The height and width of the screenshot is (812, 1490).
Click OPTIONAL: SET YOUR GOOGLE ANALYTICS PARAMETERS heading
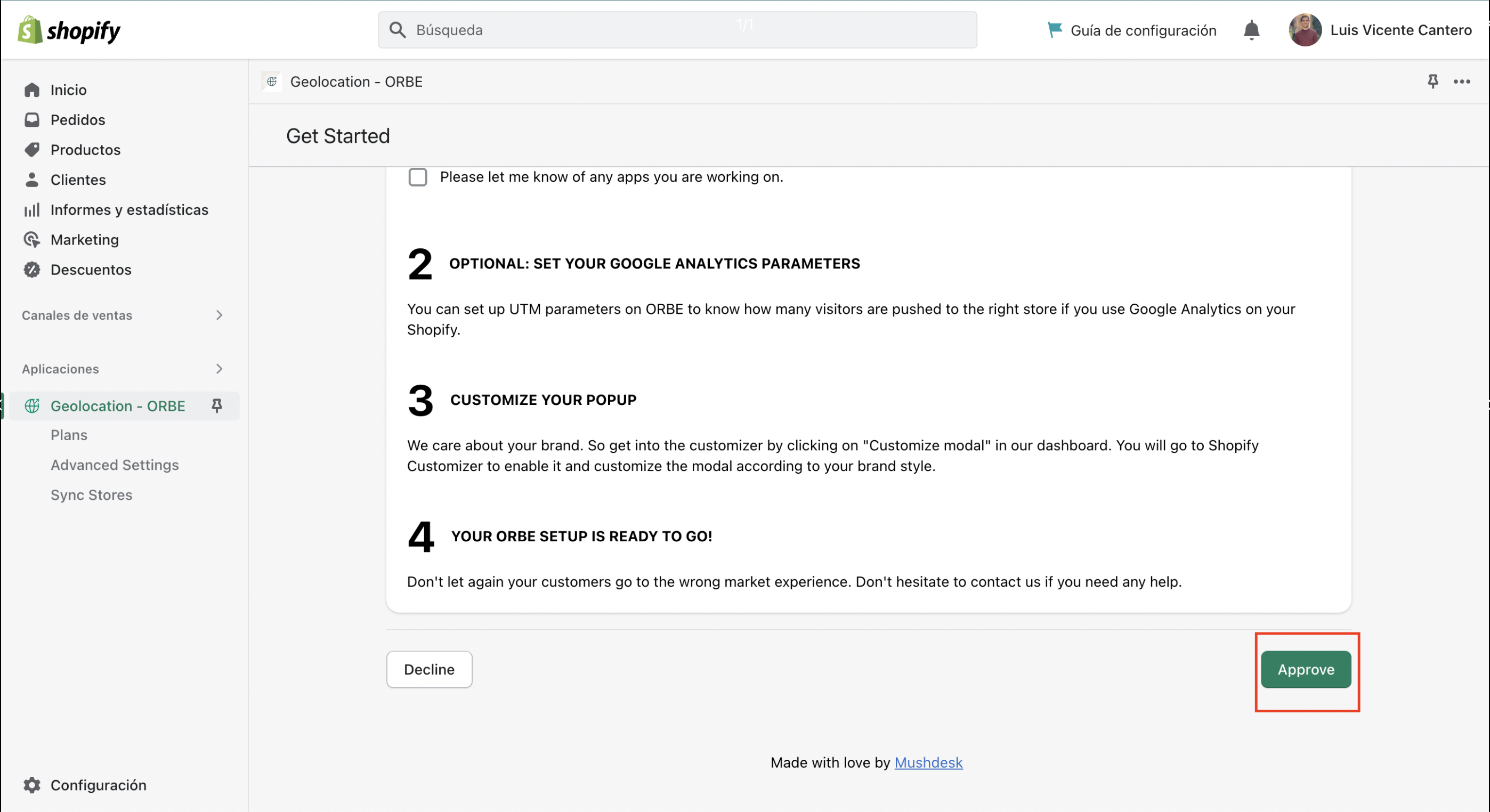pos(654,264)
